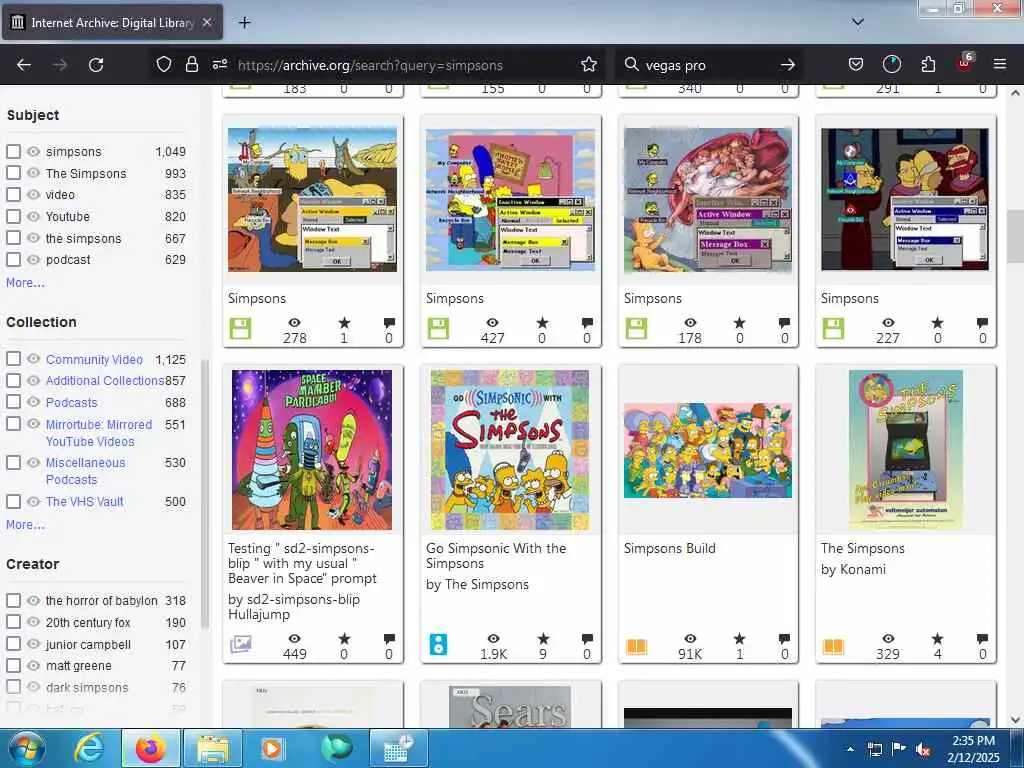Screen dimensions: 1024x768
Task: Open Windows Explorer folder in taskbar
Action: pos(213,749)
